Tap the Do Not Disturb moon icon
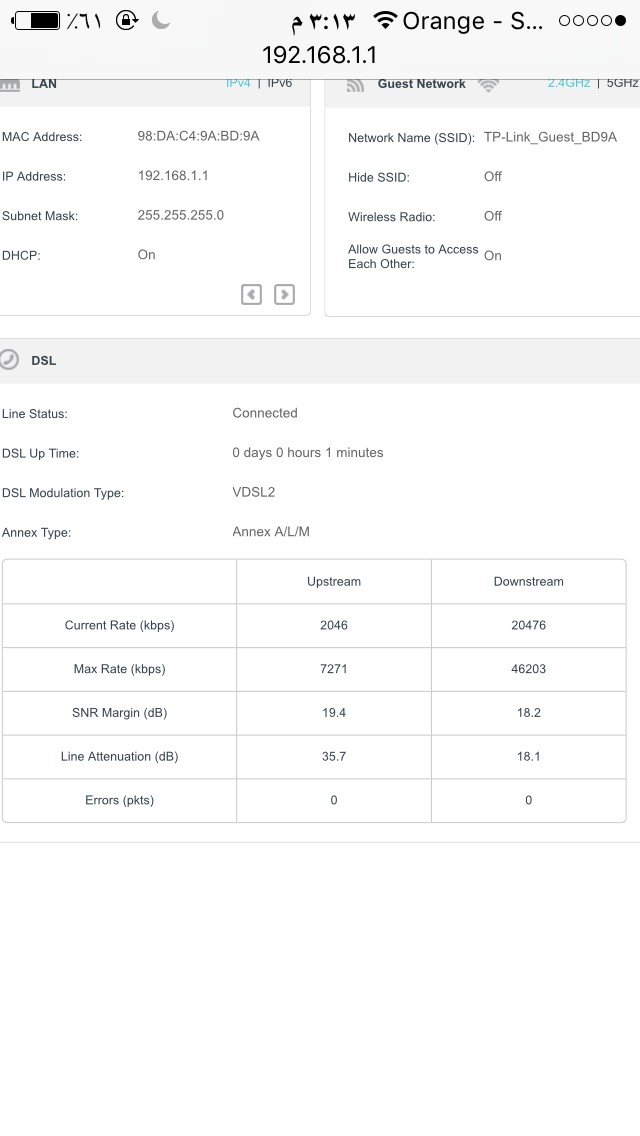The height and width of the screenshot is (1136, 640). coord(161,20)
